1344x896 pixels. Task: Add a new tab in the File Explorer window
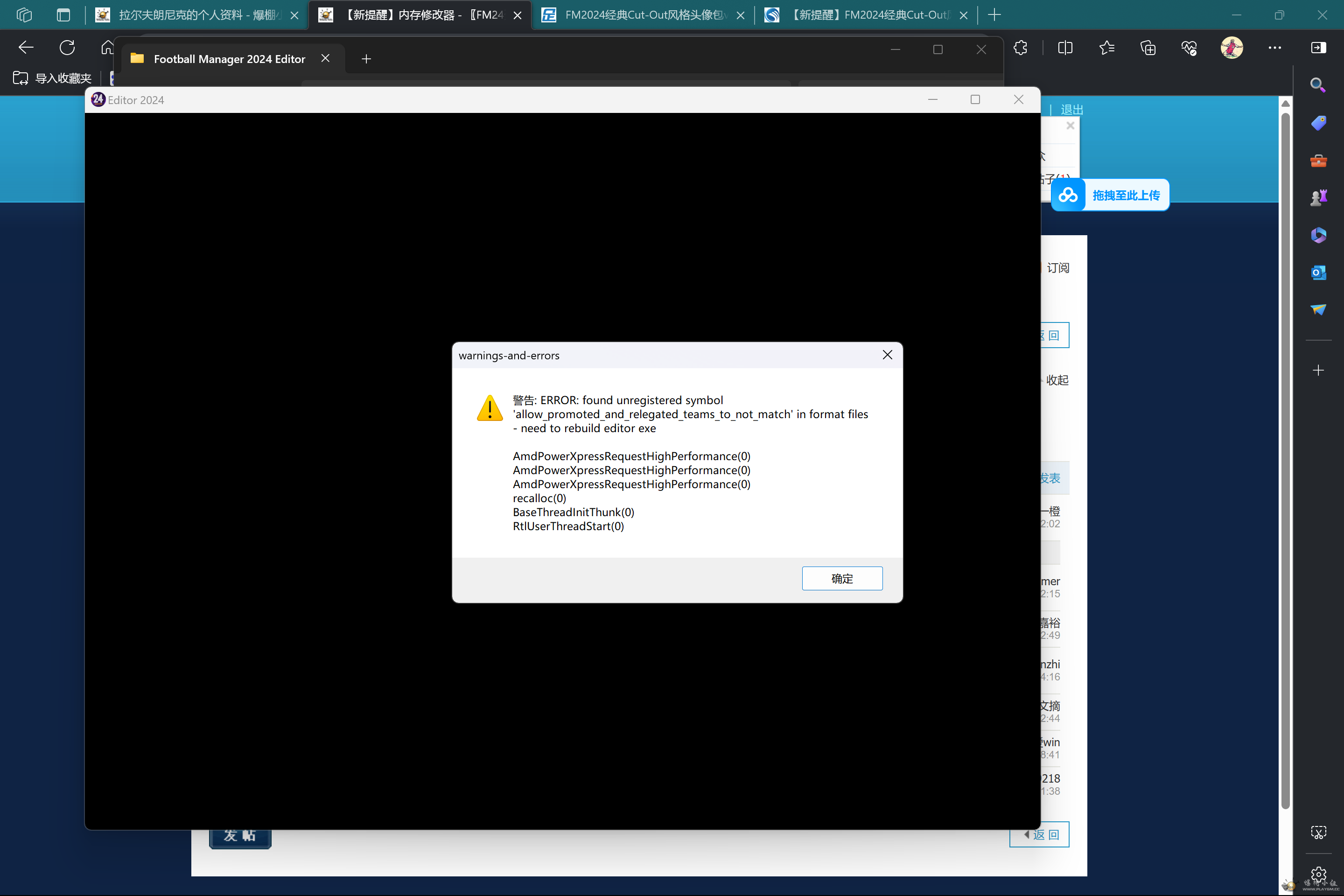point(366,59)
